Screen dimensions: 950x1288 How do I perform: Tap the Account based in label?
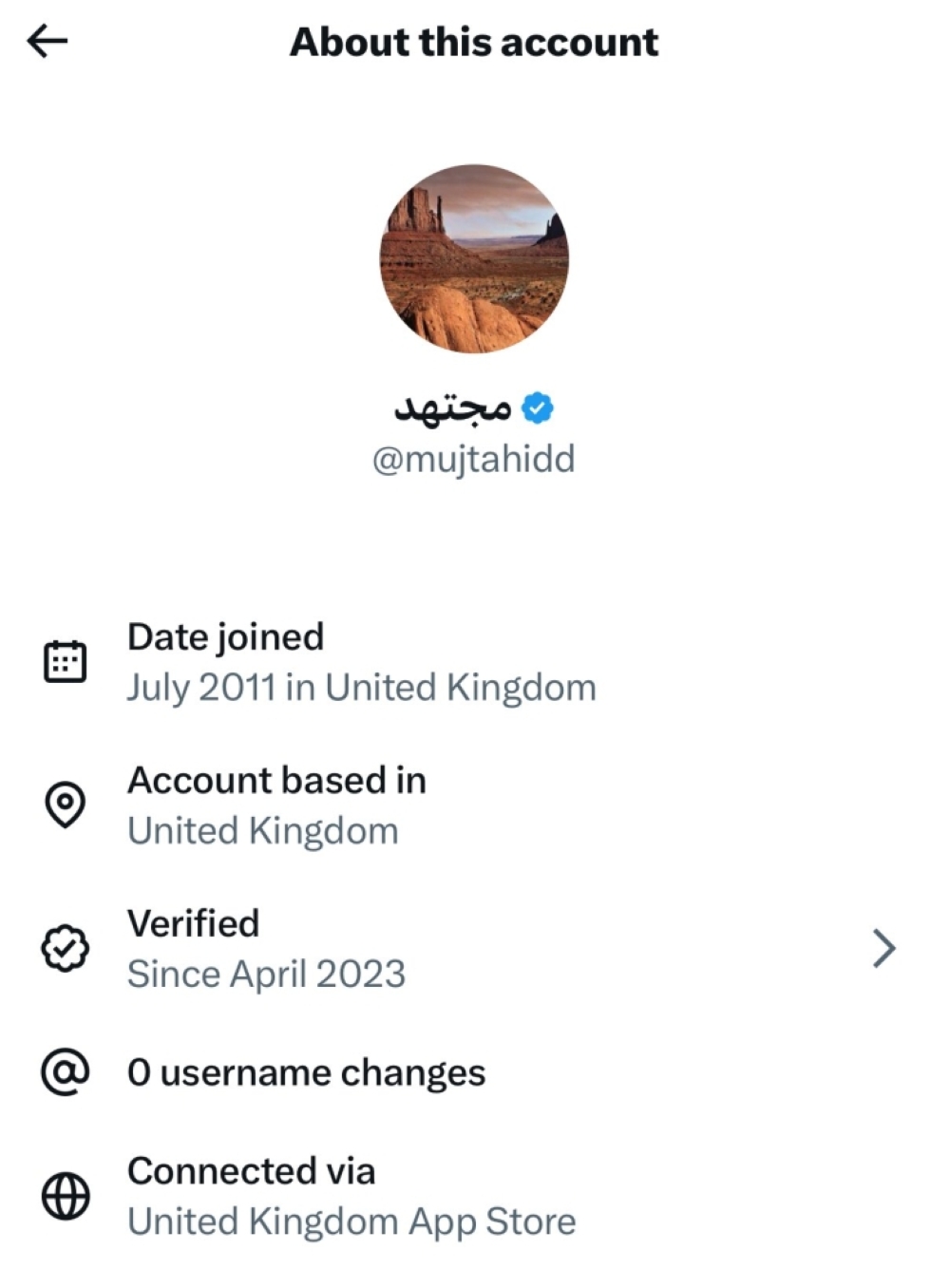(x=276, y=780)
